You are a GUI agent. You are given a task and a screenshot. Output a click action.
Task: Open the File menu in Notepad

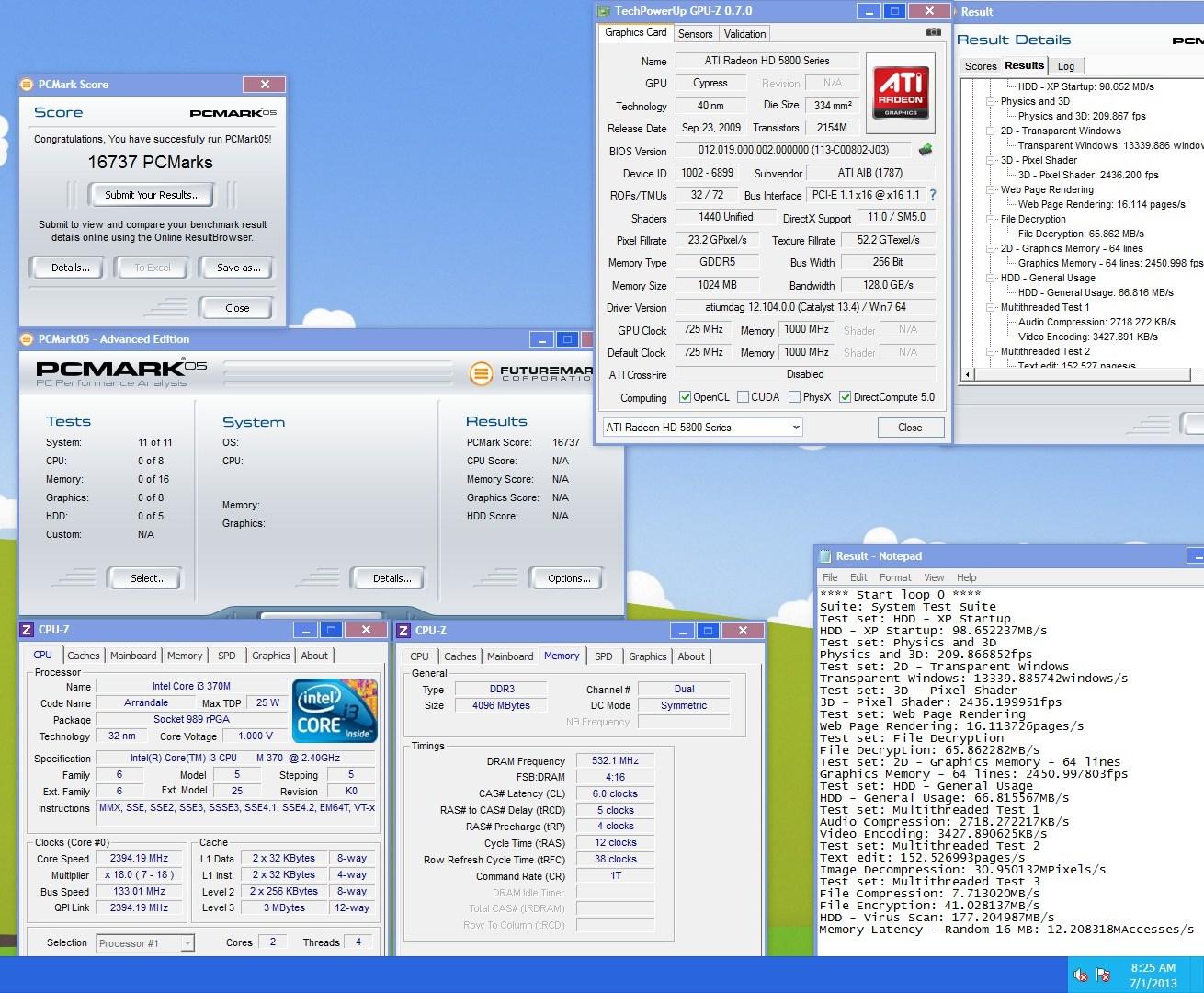coord(830,577)
